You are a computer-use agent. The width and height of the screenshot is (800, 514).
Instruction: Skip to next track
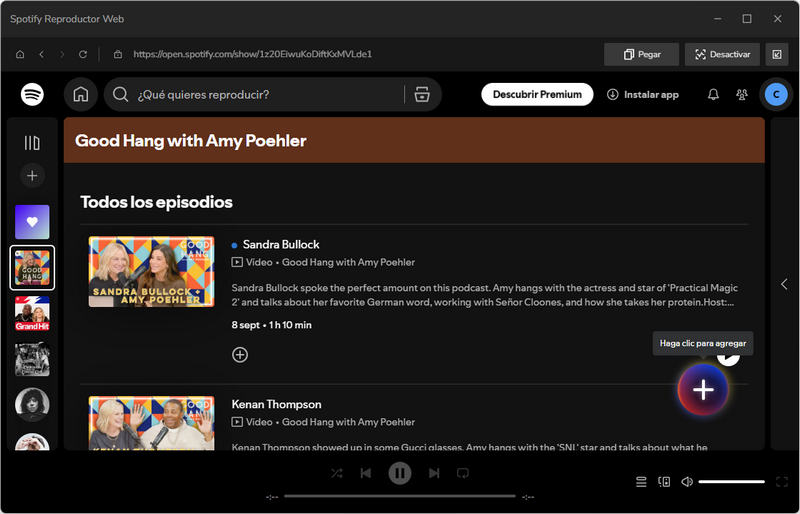point(434,473)
